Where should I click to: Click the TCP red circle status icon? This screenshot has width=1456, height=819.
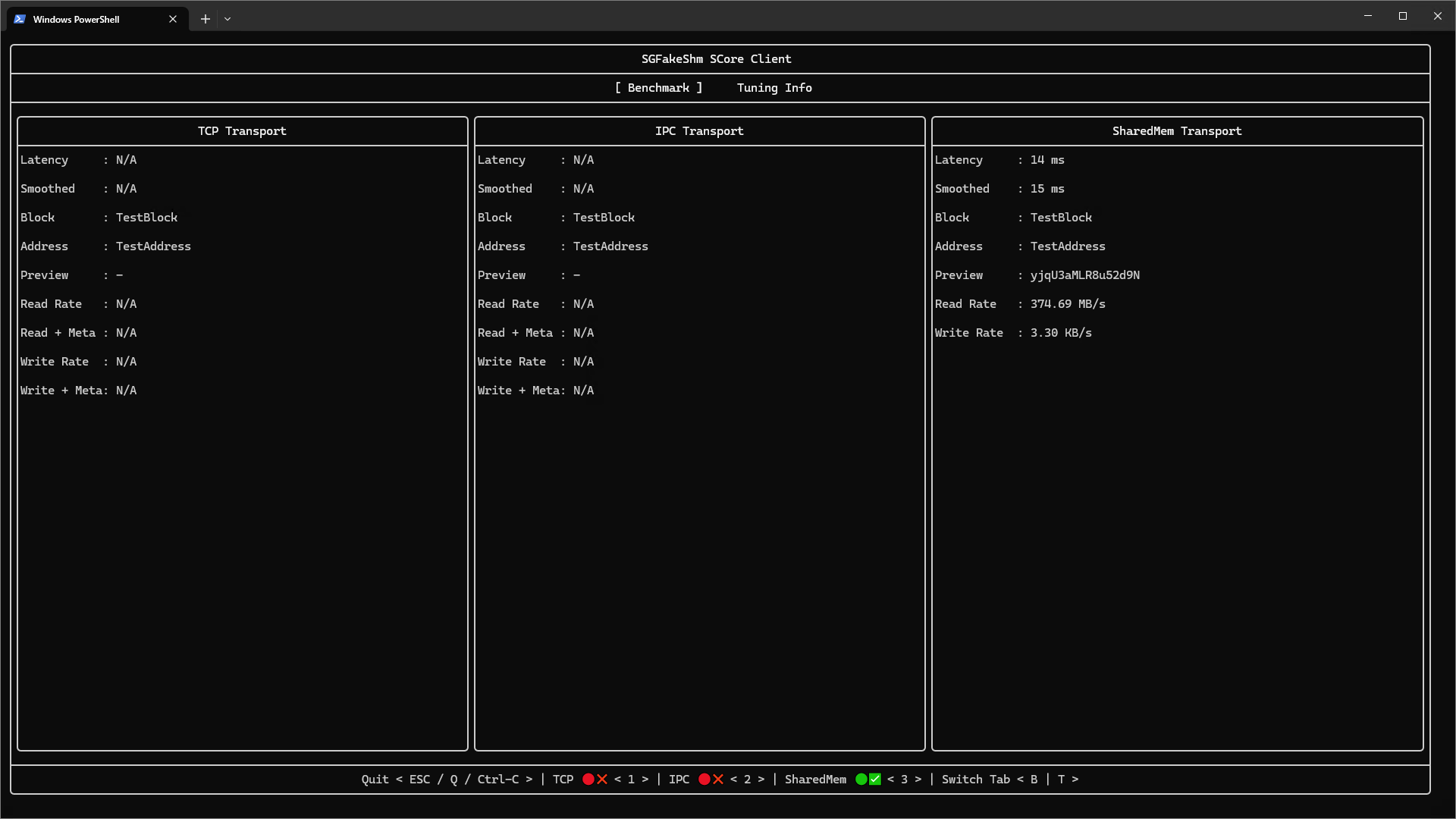tap(588, 780)
